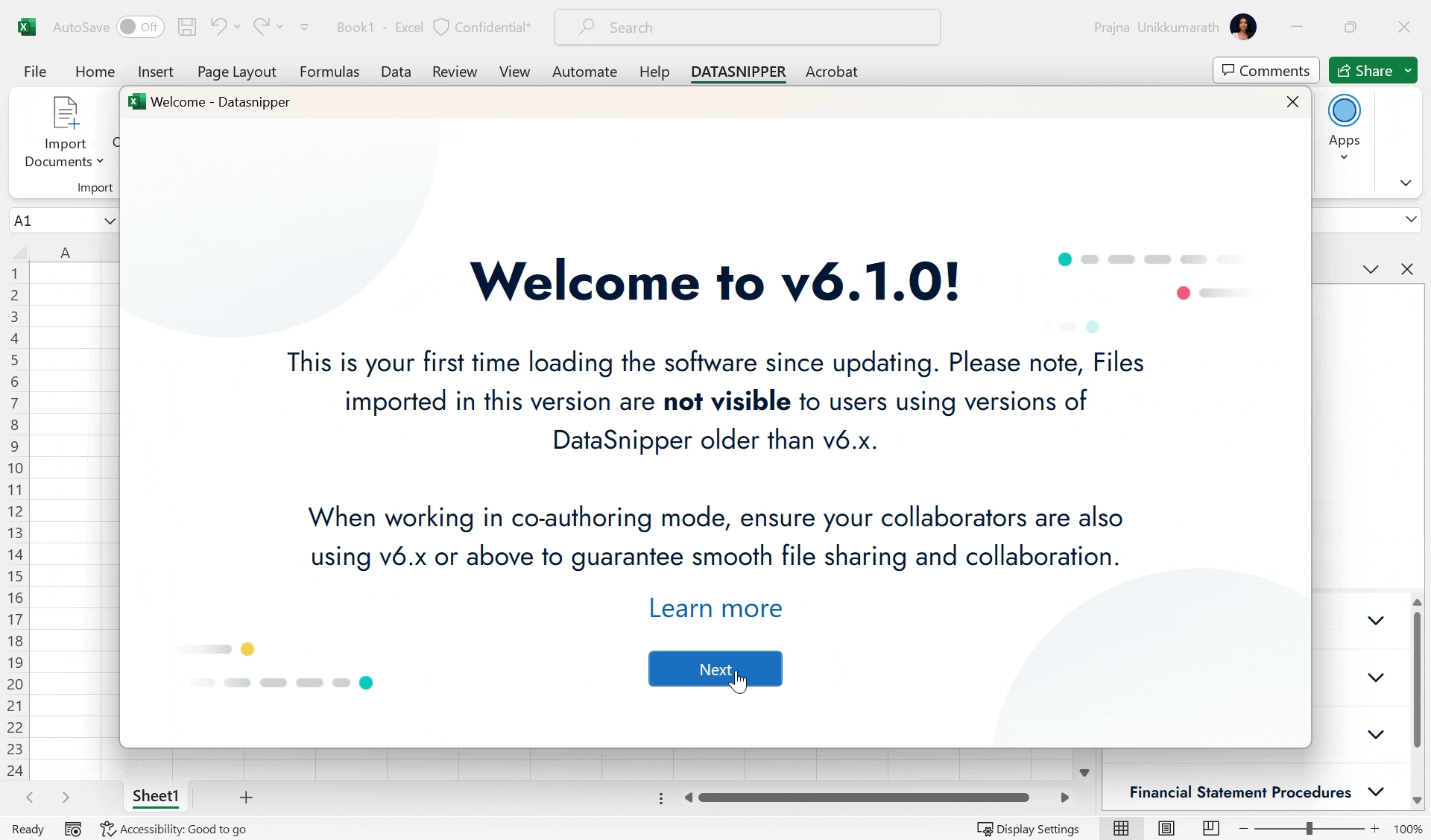Switch to the DATASNIPPER ribbon tab
The image size is (1431, 840).
739,72
